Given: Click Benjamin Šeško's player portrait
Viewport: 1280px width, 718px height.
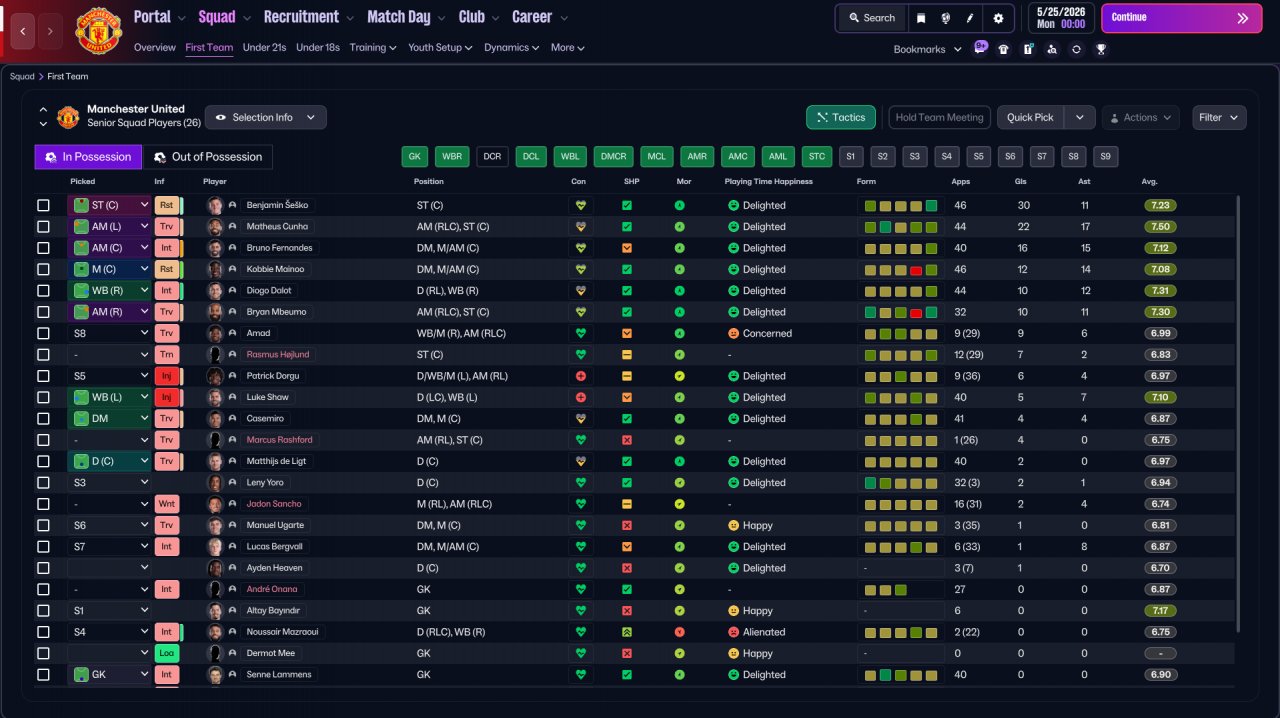Looking at the screenshot, I should (x=215, y=205).
